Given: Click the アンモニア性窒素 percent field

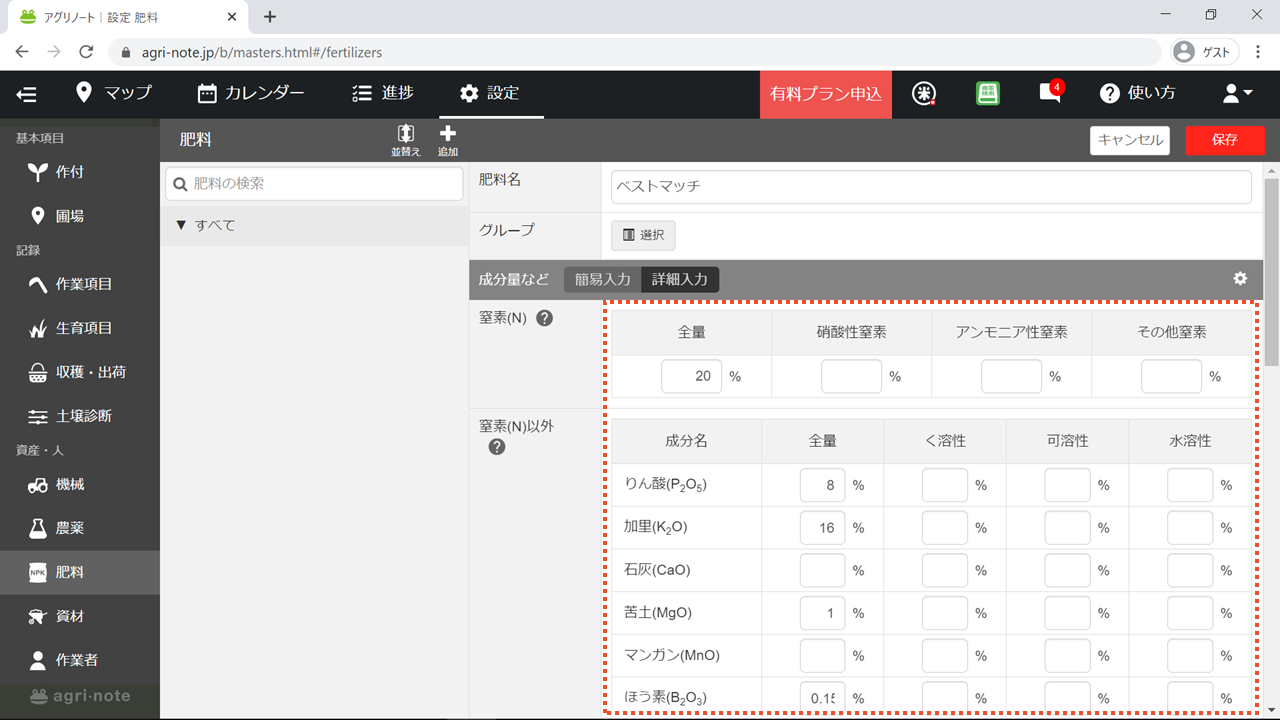Looking at the screenshot, I should point(1011,376).
